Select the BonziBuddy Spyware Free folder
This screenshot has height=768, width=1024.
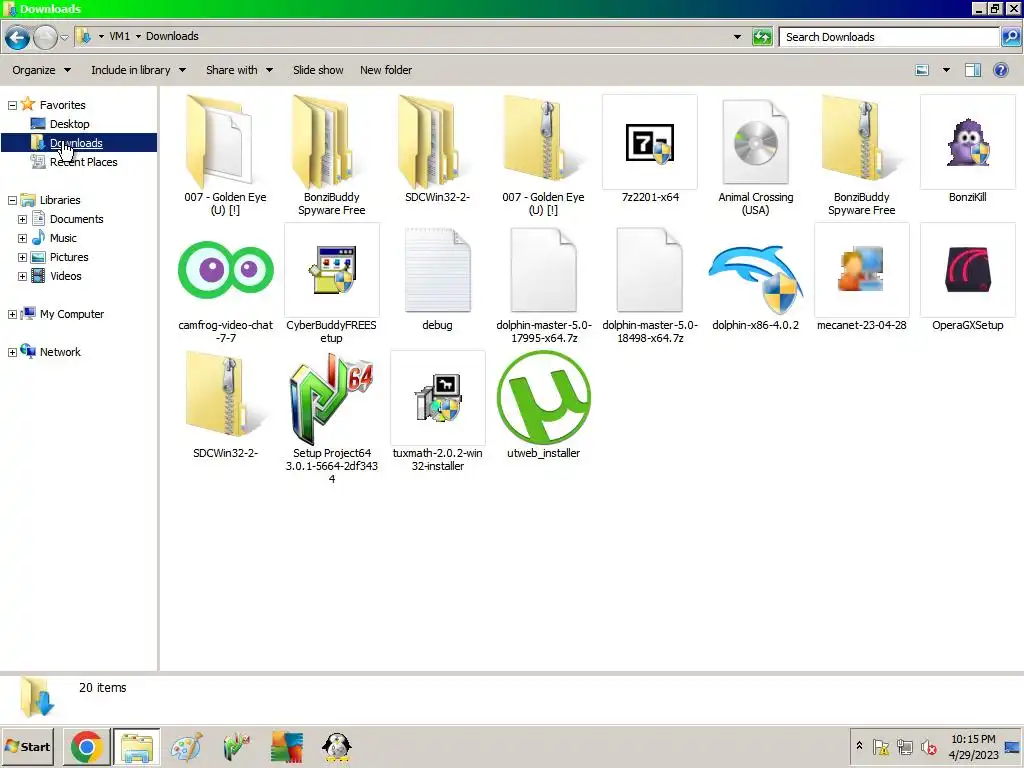(x=331, y=142)
